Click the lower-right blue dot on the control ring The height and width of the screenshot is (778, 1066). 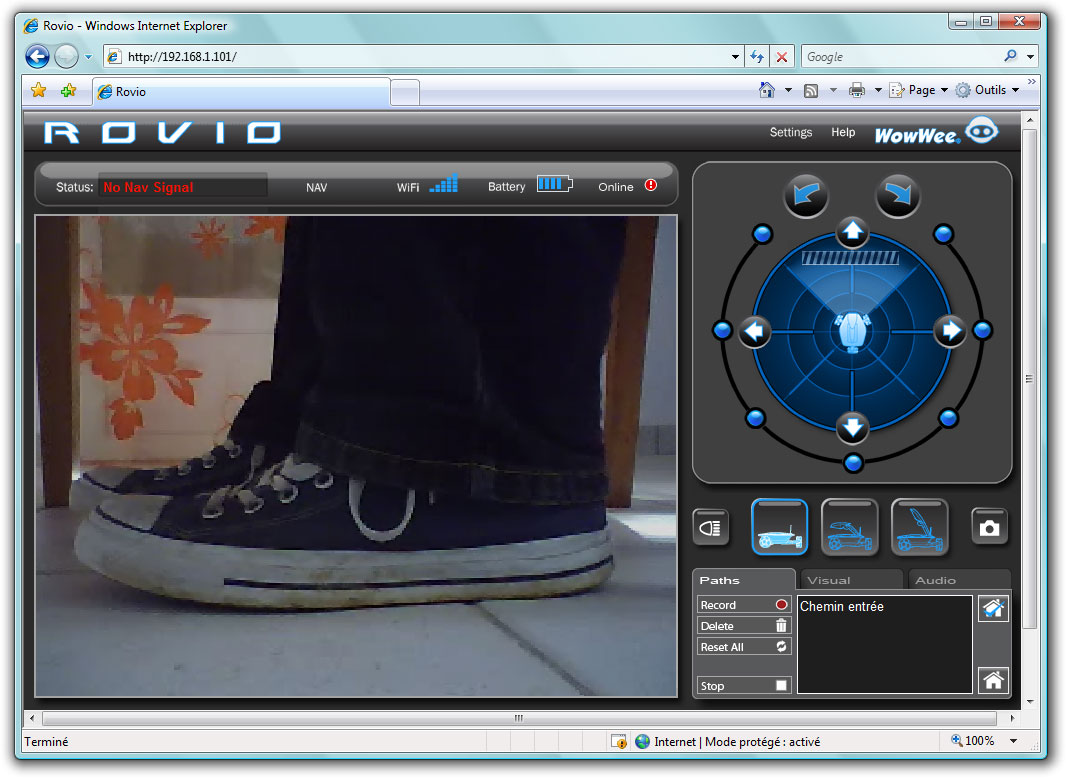click(948, 418)
